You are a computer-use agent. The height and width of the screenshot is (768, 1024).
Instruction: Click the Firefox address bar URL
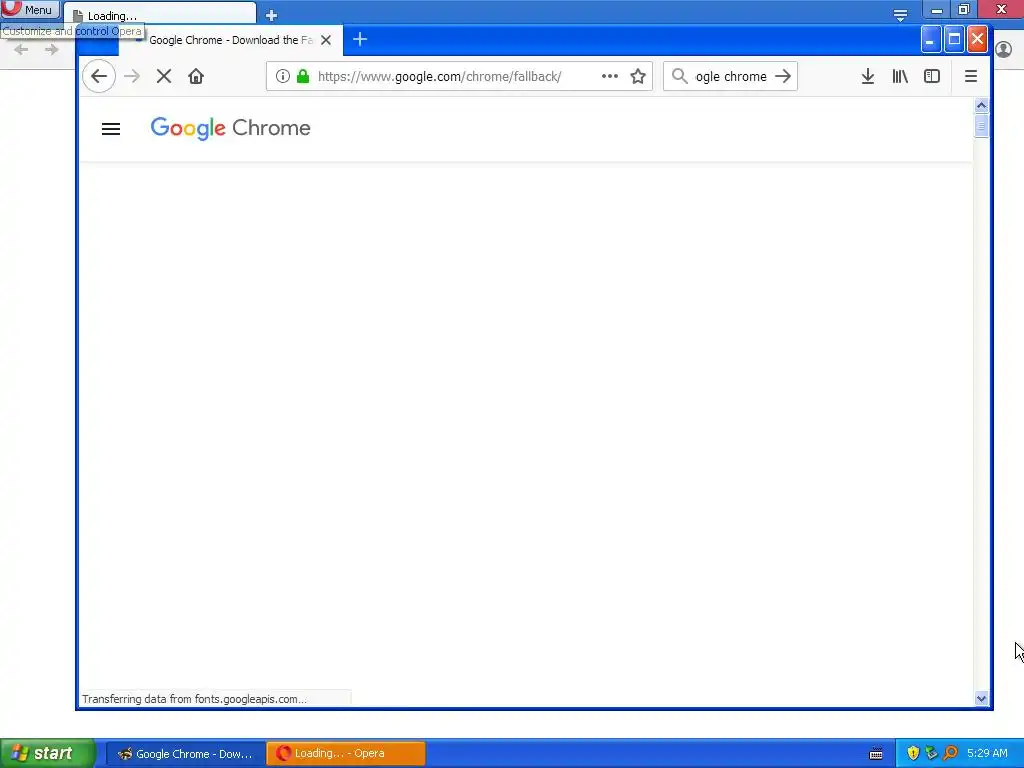point(439,76)
